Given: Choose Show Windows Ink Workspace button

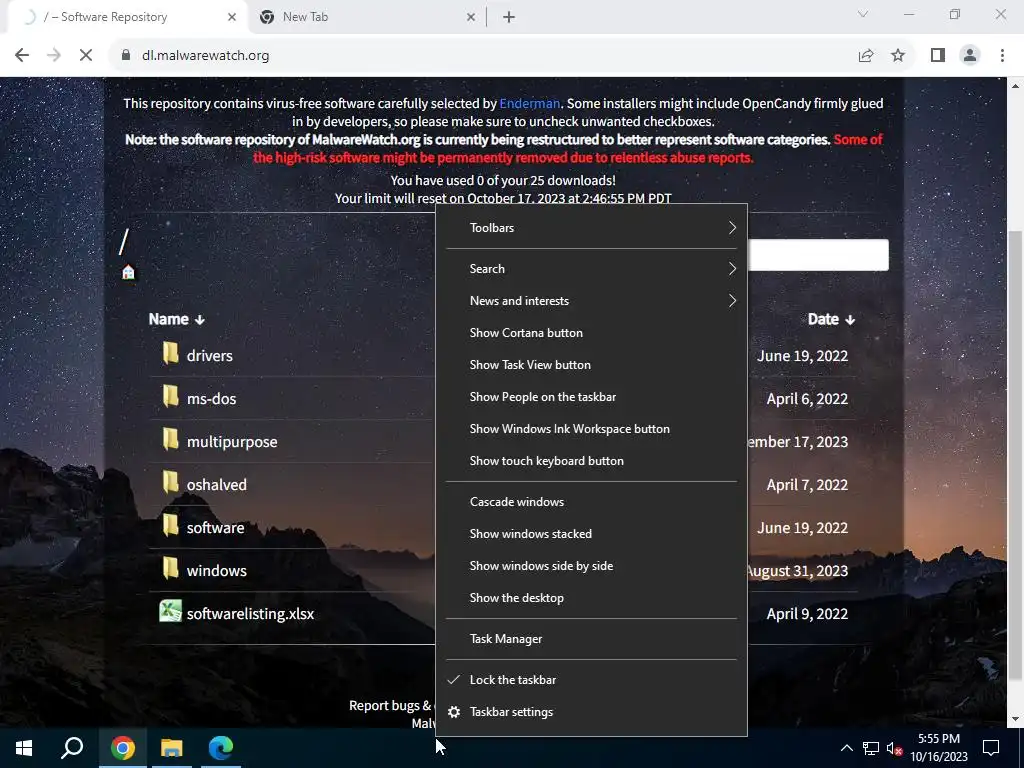Looking at the screenshot, I should coord(591,429).
